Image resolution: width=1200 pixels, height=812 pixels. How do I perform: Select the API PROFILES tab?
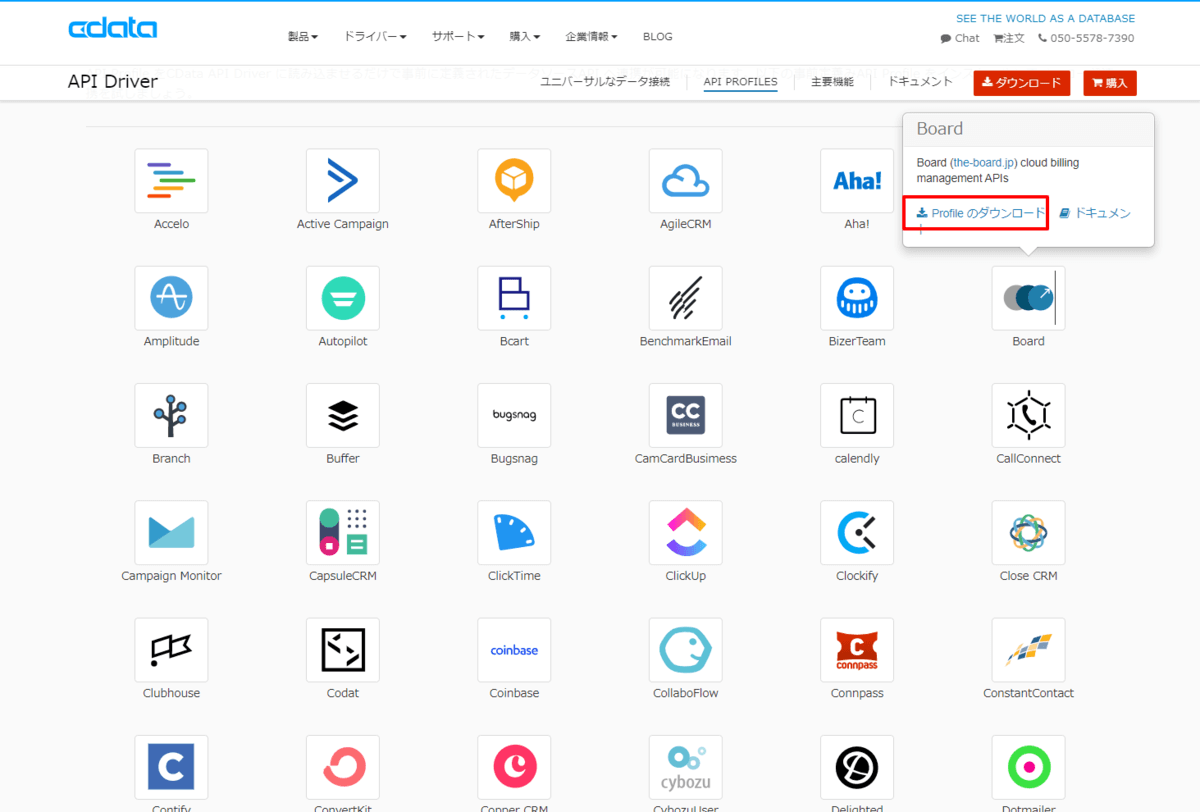[x=740, y=82]
